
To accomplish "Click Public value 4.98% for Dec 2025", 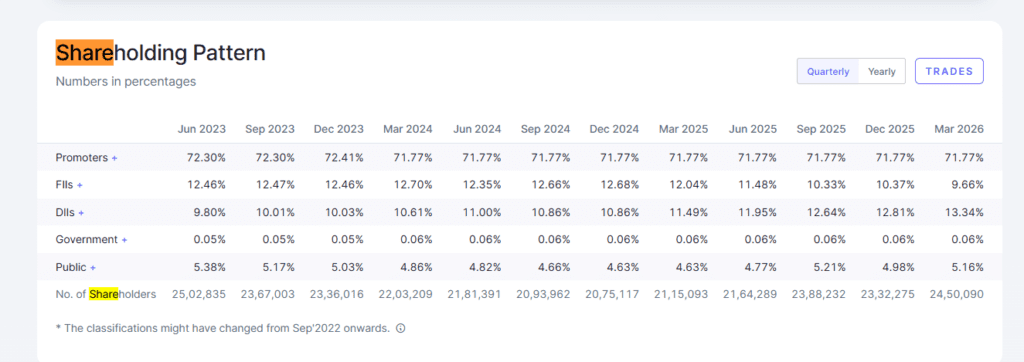I will [x=899, y=268].
